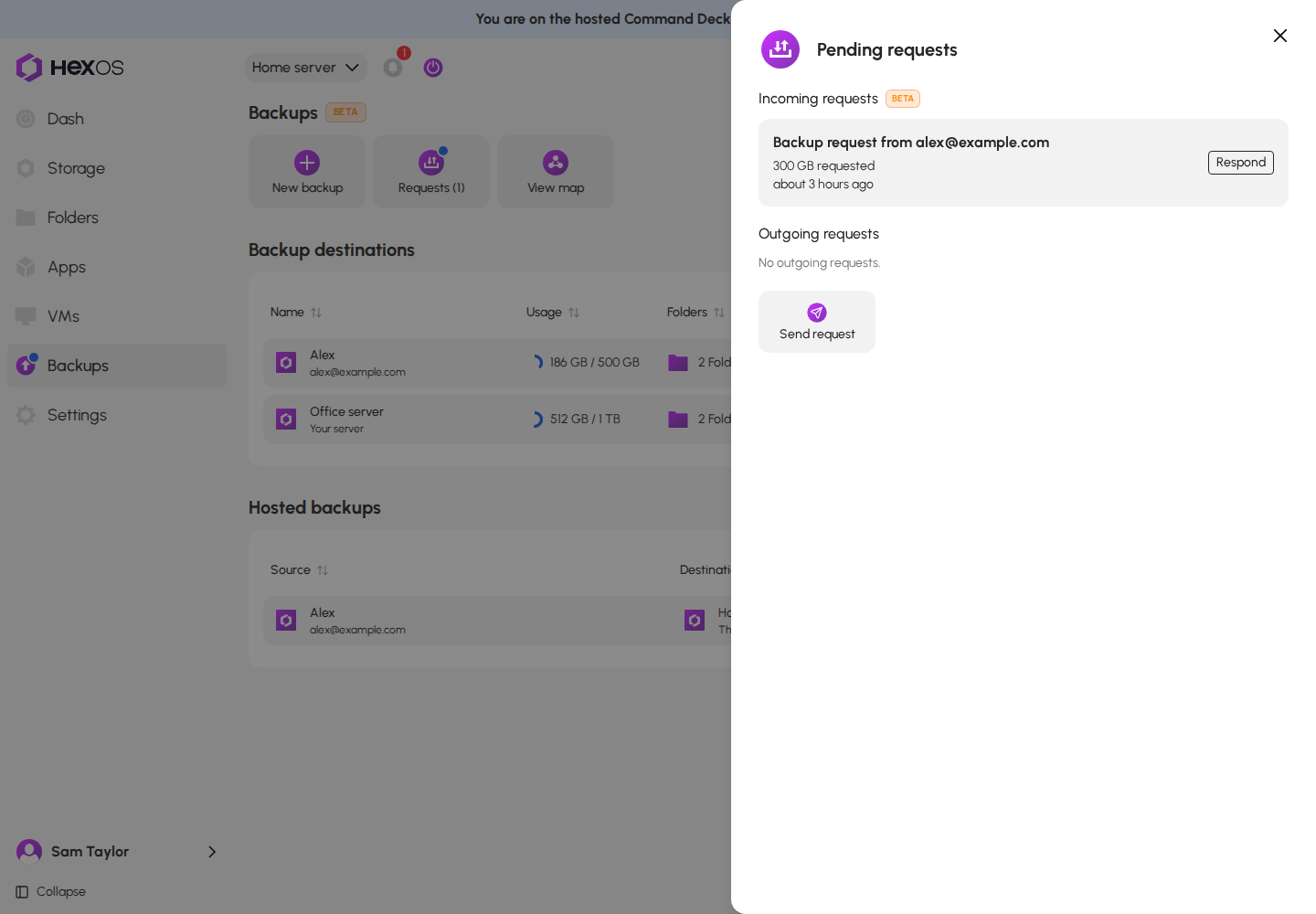Click the Folders sidebar icon
Viewport: 1316px width, 914px height.
(x=26, y=218)
